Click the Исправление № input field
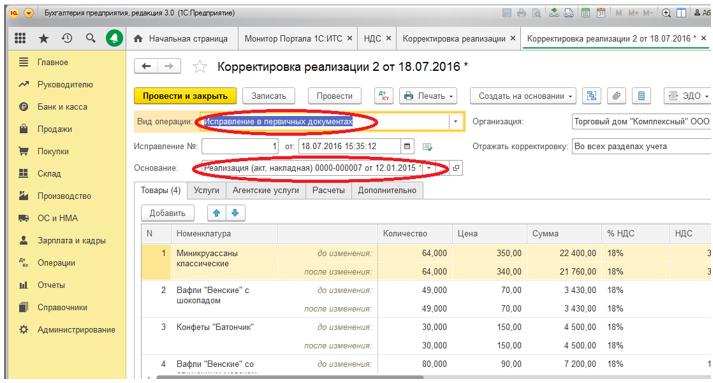The image size is (713, 383). coord(240,146)
